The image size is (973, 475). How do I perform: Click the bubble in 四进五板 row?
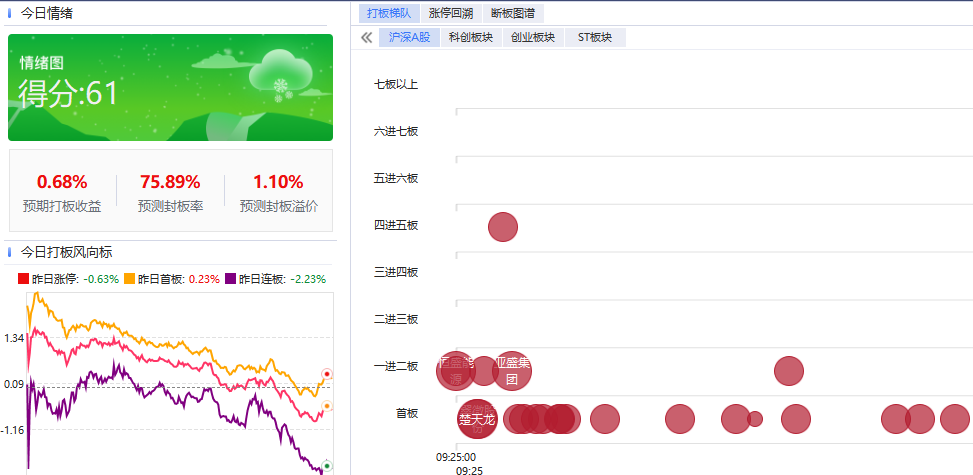pos(503,227)
